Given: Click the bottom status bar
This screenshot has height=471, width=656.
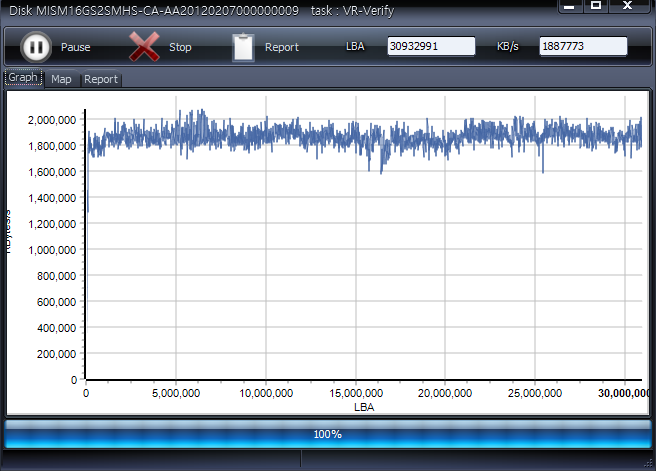Looking at the screenshot, I should (327, 459).
